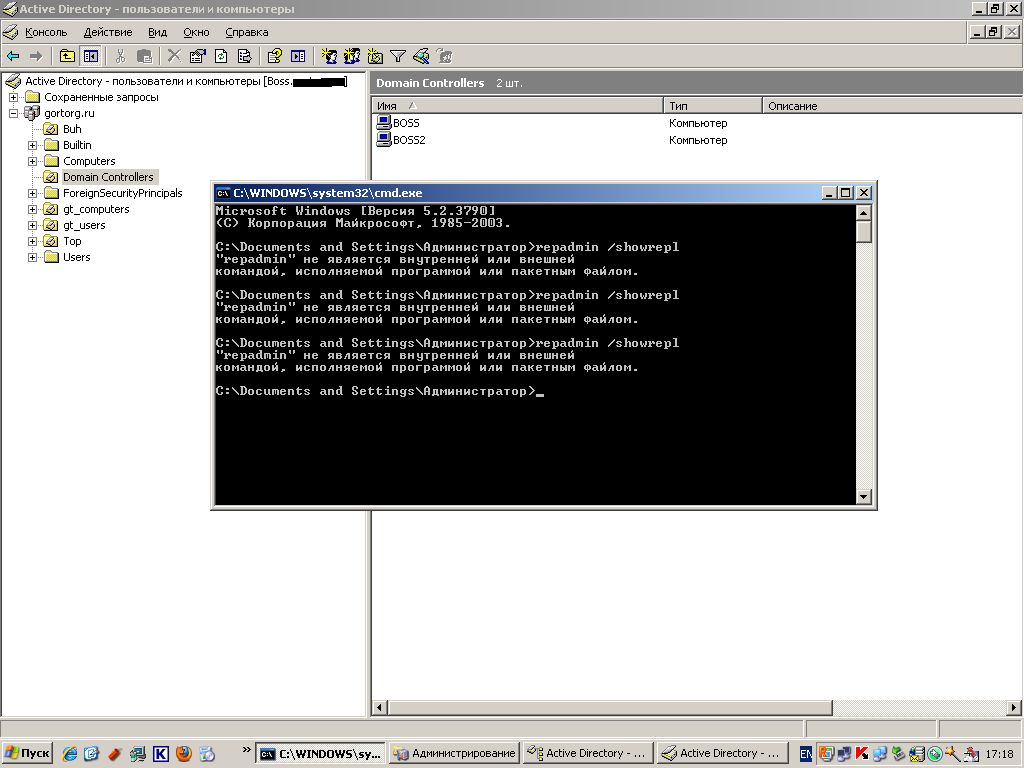Toggle the console tree show/hide icon

[90, 57]
